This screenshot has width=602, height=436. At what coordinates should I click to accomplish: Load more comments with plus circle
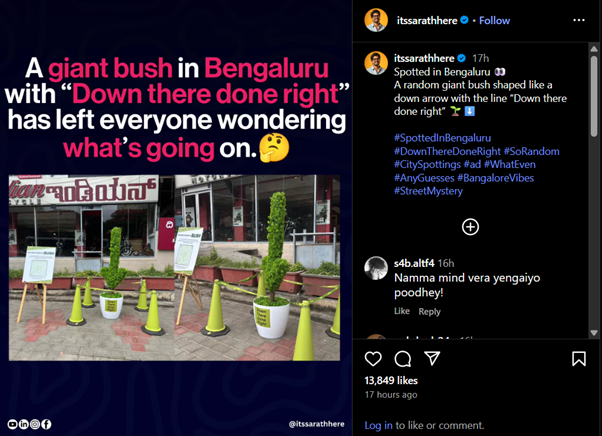pos(470,227)
